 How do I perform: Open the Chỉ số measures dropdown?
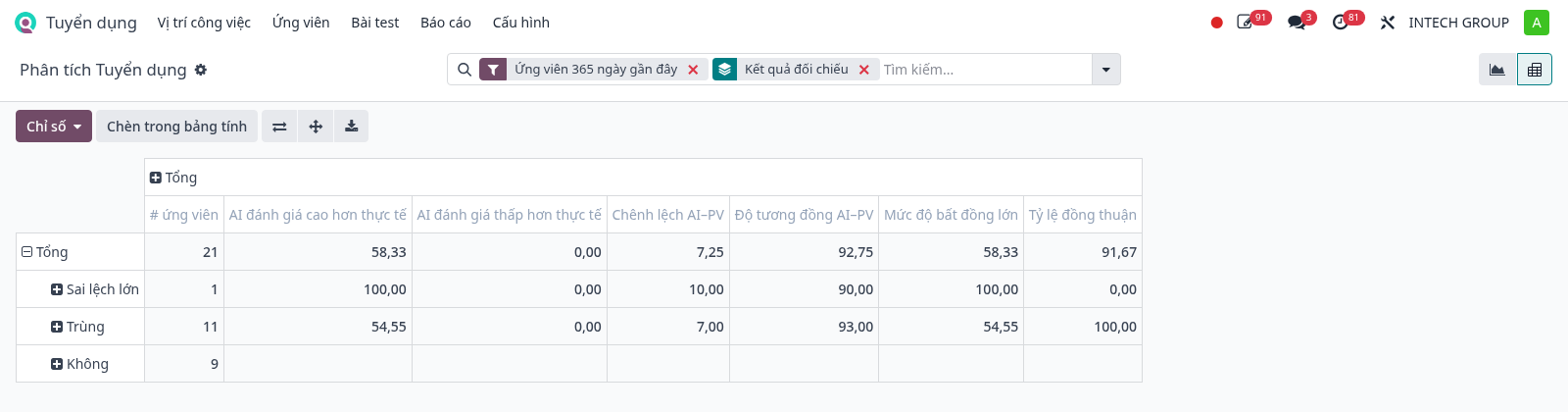pos(54,127)
